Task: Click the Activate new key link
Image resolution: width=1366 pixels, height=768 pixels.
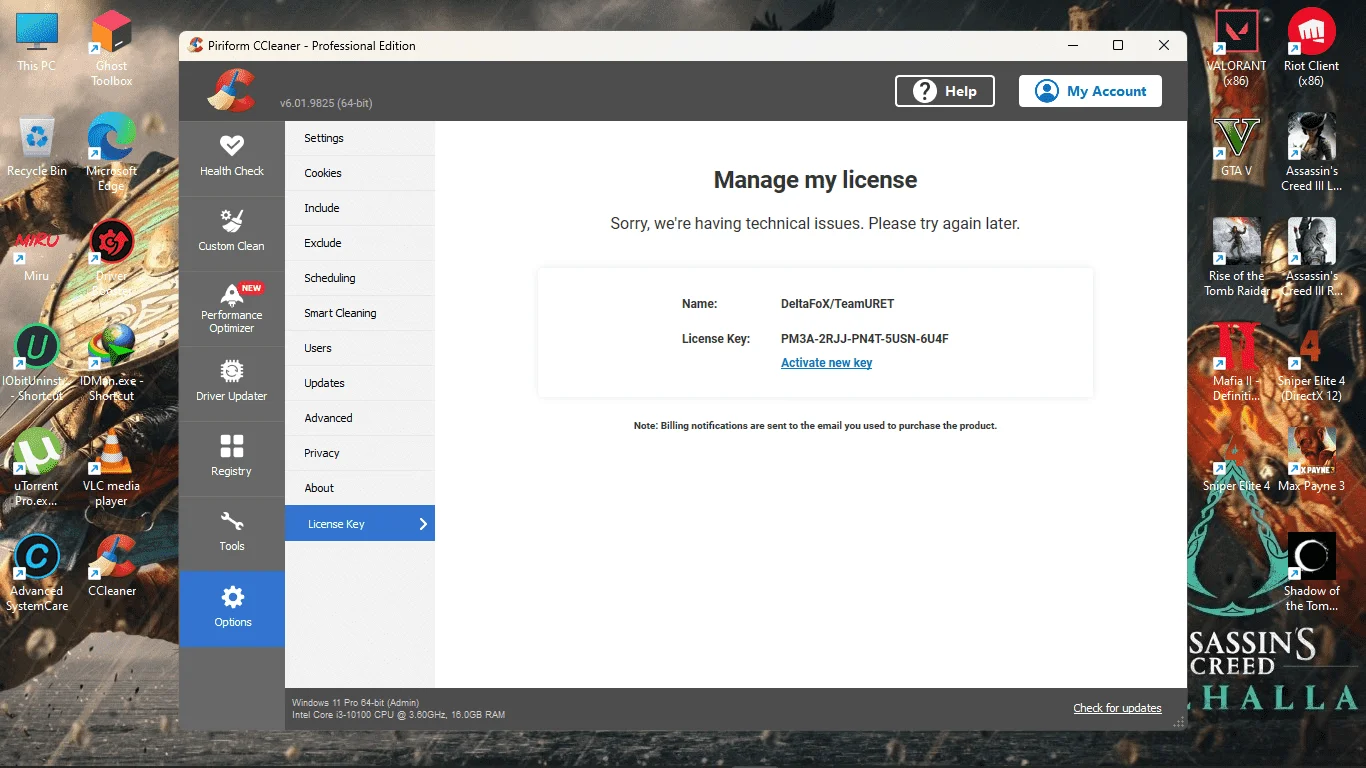Action: tap(826, 363)
